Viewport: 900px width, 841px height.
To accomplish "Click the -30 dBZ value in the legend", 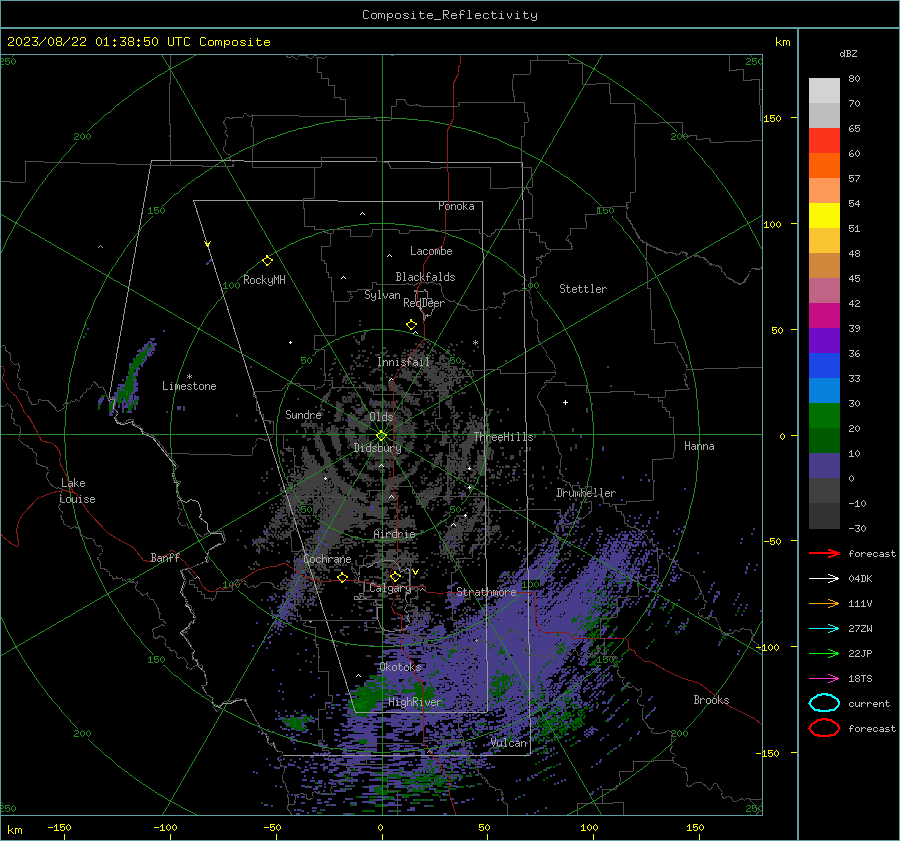I will tap(857, 529).
